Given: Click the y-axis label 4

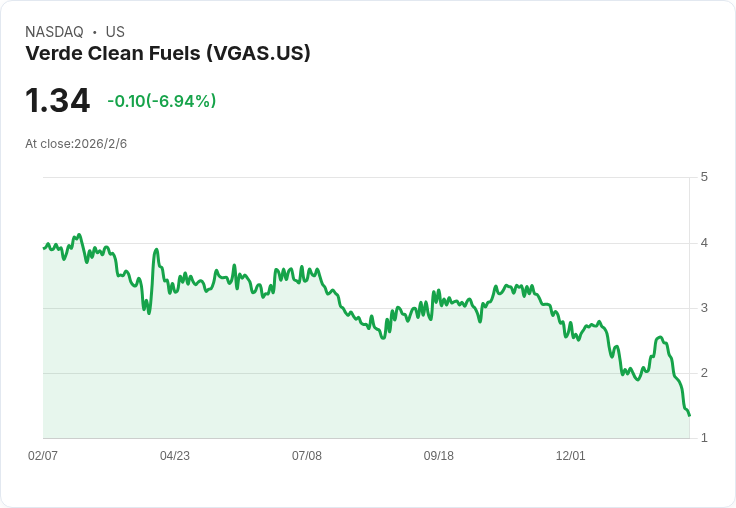Looking at the screenshot, I should pos(704,243).
